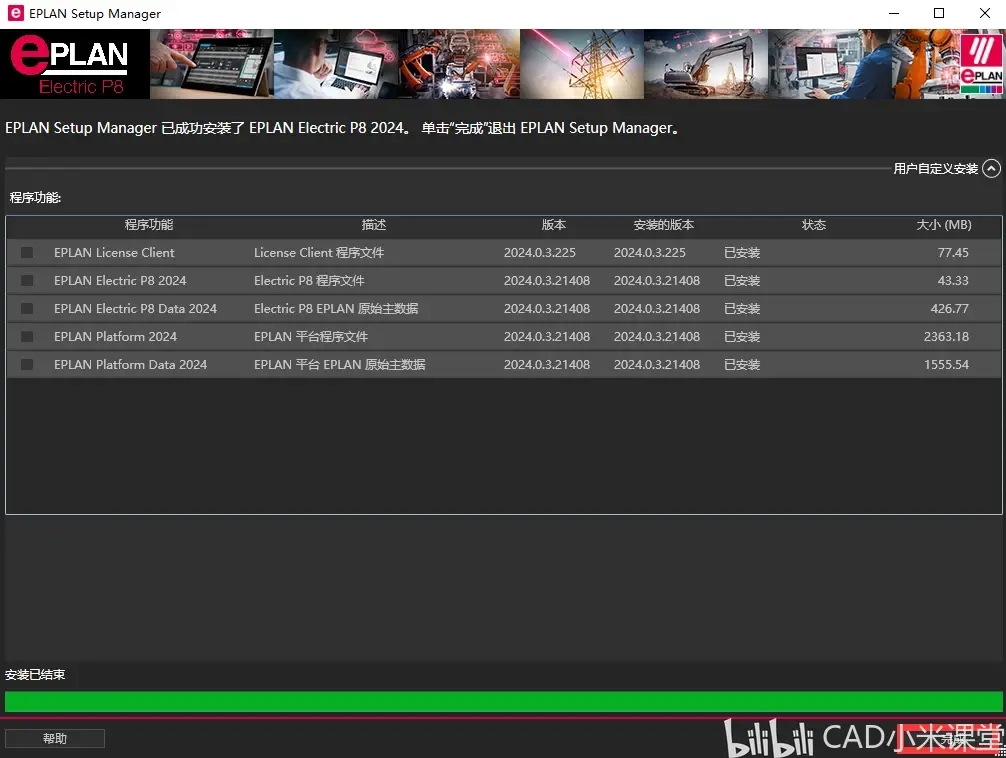
Task: Click the 大小 (MB) column header
Action: point(944,225)
